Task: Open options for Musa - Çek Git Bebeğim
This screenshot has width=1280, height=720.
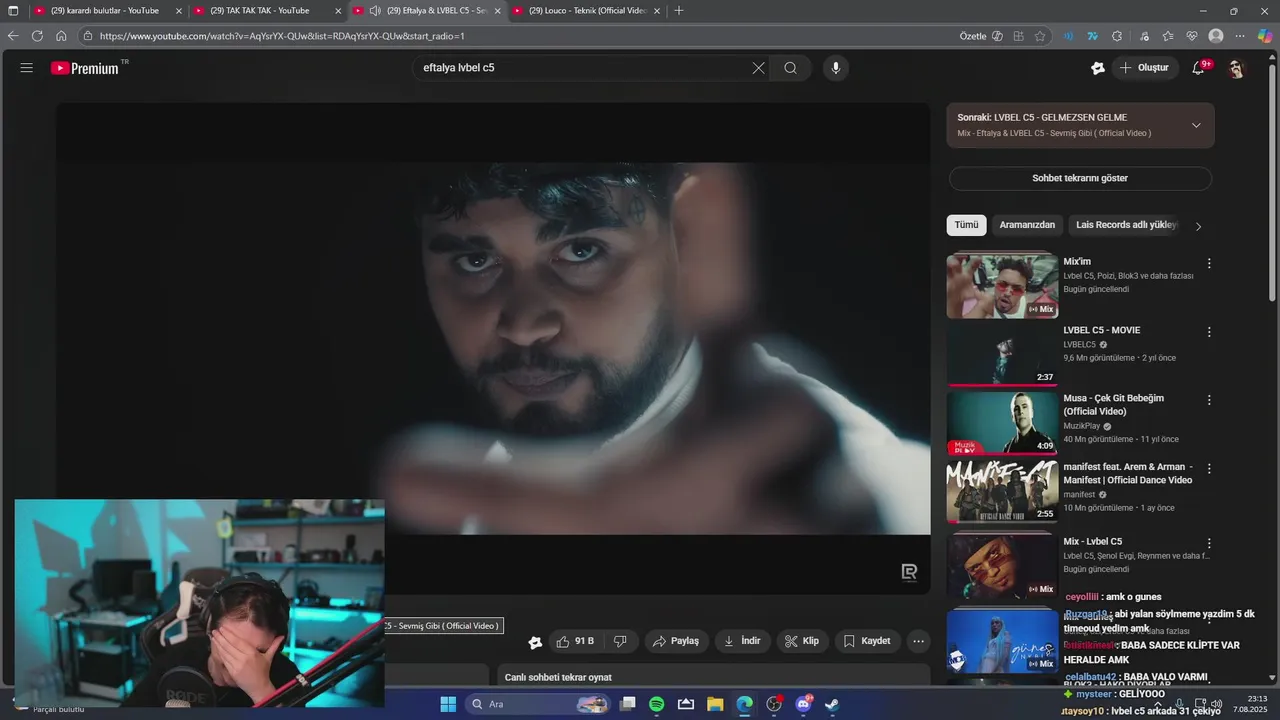Action: tap(1209, 400)
